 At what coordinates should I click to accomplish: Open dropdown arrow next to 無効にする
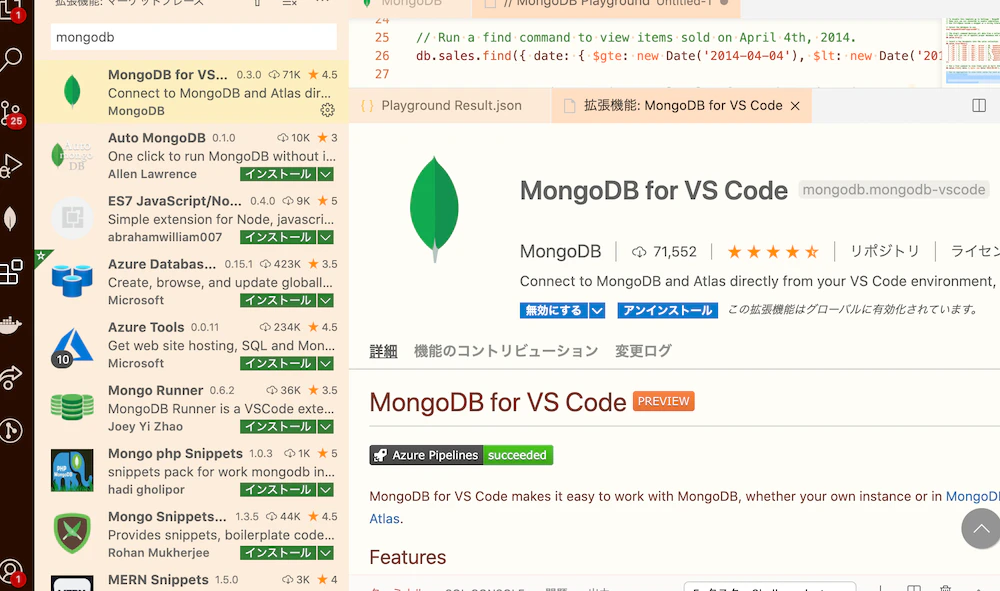(597, 310)
